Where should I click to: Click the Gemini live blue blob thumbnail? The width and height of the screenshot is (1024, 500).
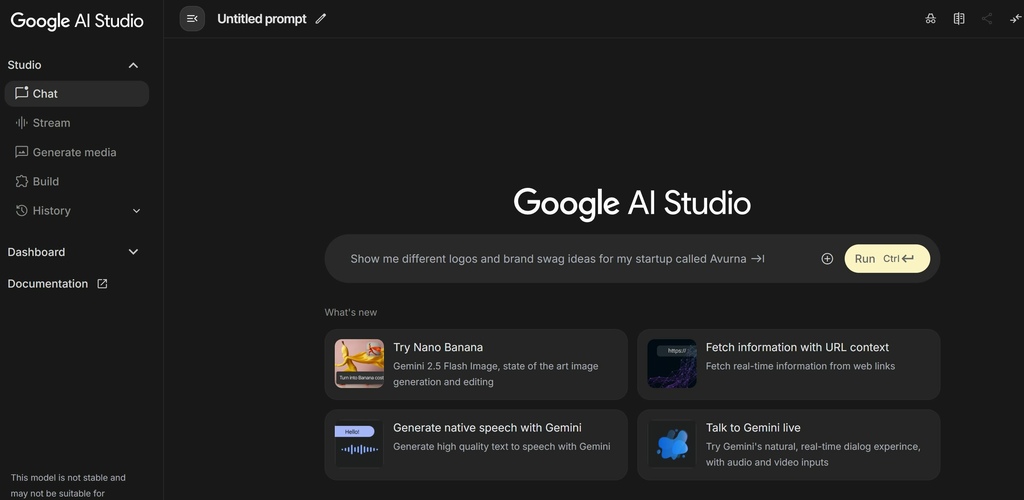[672, 444]
